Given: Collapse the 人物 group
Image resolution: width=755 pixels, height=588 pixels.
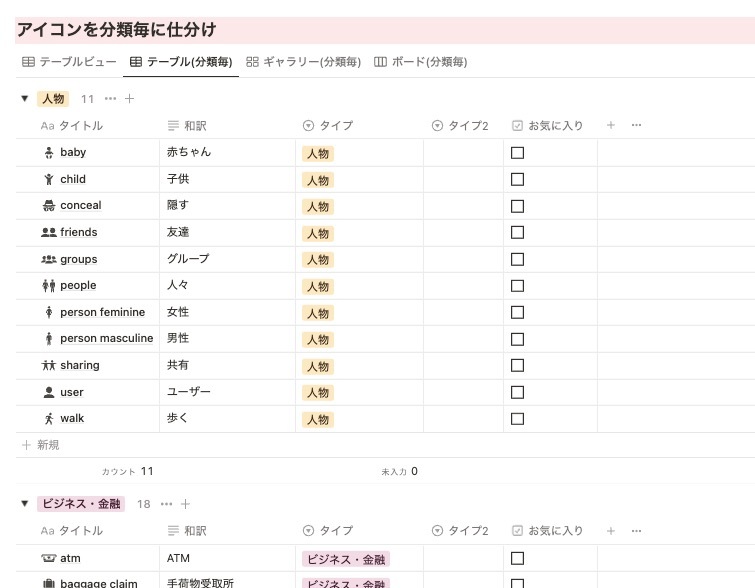Looking at the screenshot, I should pos(25,99).
